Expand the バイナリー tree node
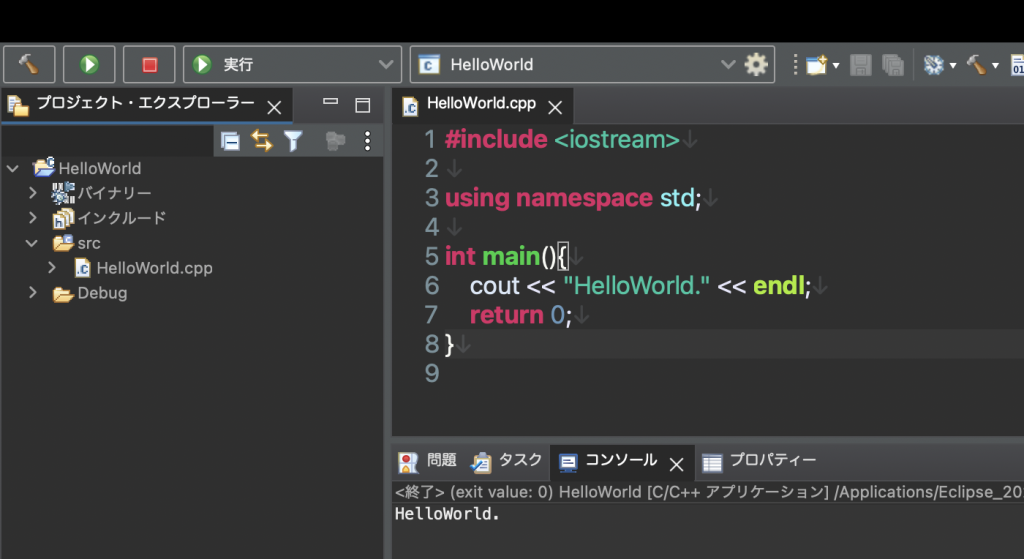Image resolution: width=1024 pixels, height=559 pixels. (x=33, y=193)
